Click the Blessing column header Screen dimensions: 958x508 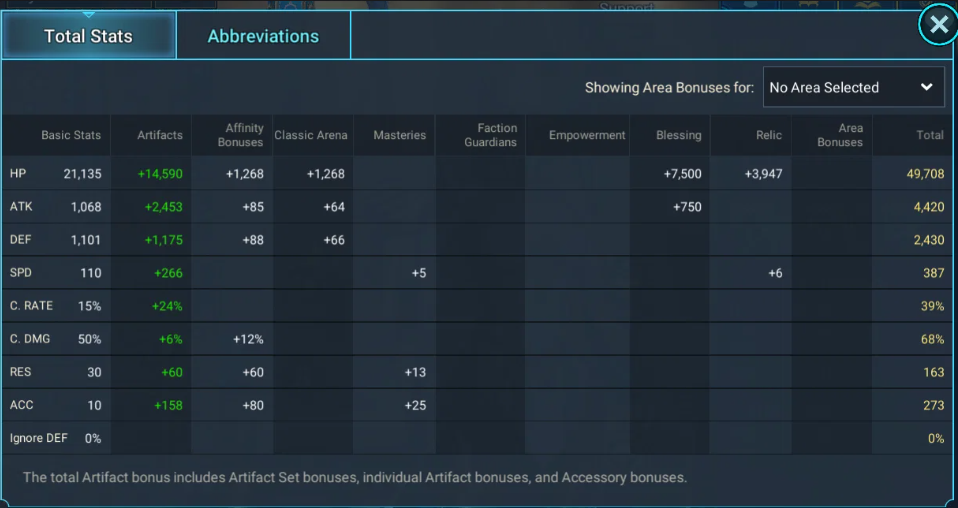[678, 135]
